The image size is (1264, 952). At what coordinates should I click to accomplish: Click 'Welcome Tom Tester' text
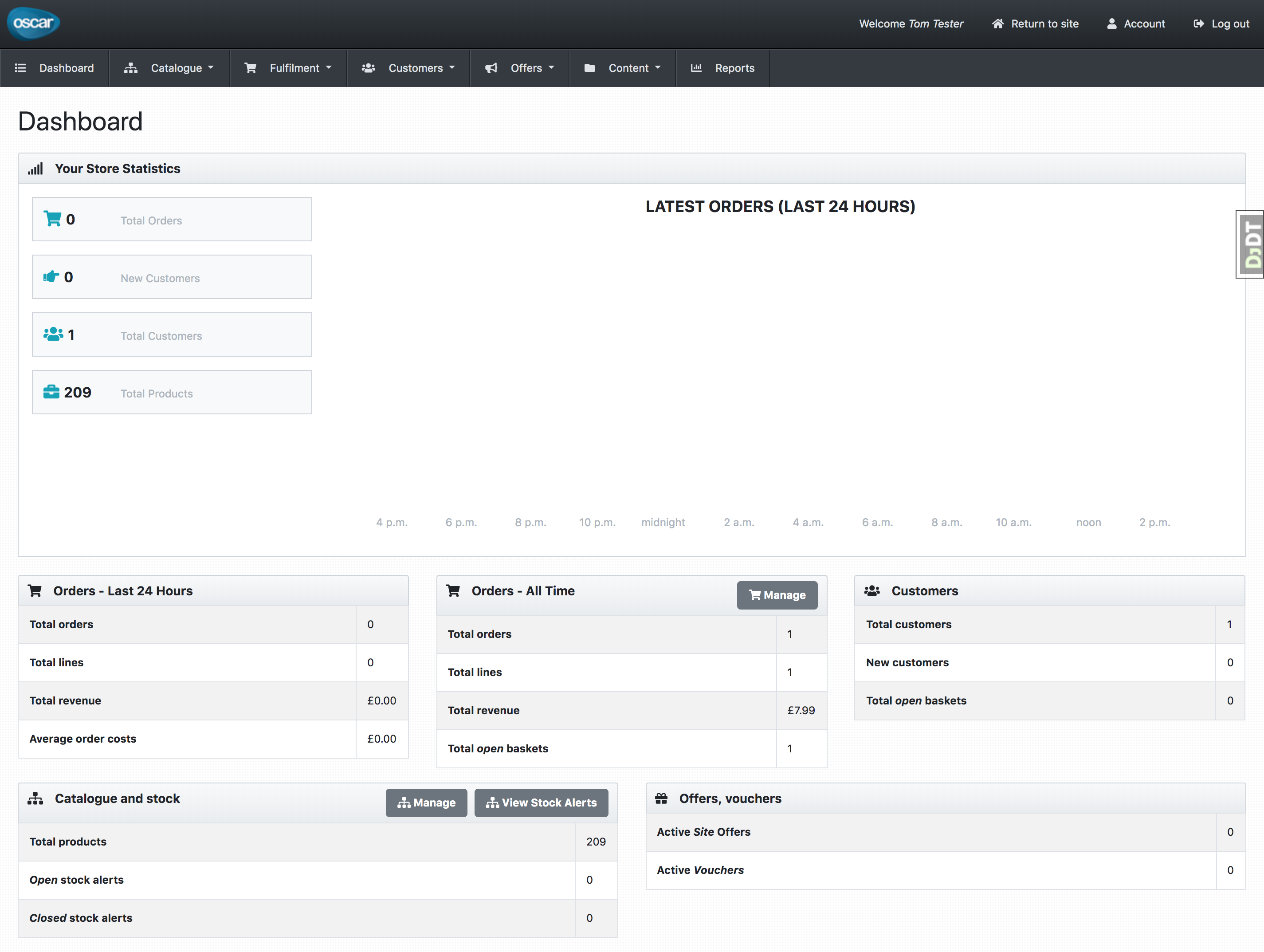(911, 24)
